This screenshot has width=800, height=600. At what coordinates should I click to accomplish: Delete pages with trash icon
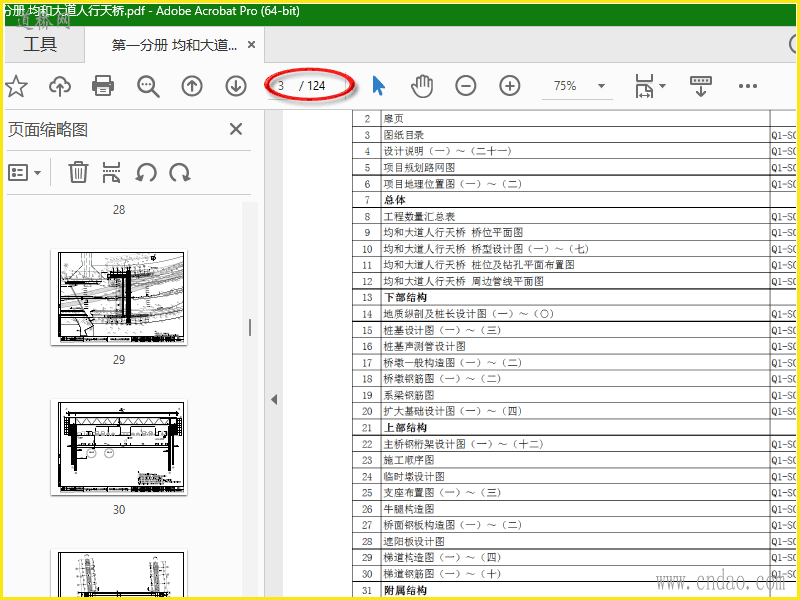click(x=78, y=172)
